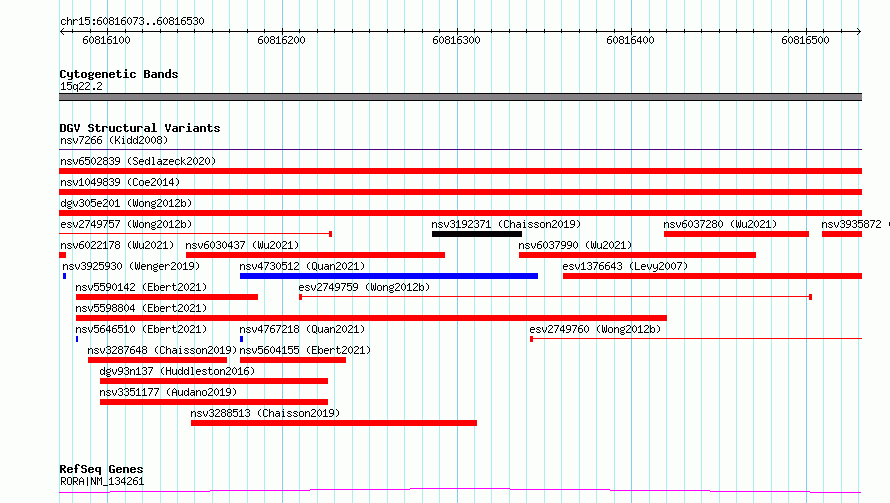
Task: Click ruler tick label 60816500
Action: click(x=805, y=40)
